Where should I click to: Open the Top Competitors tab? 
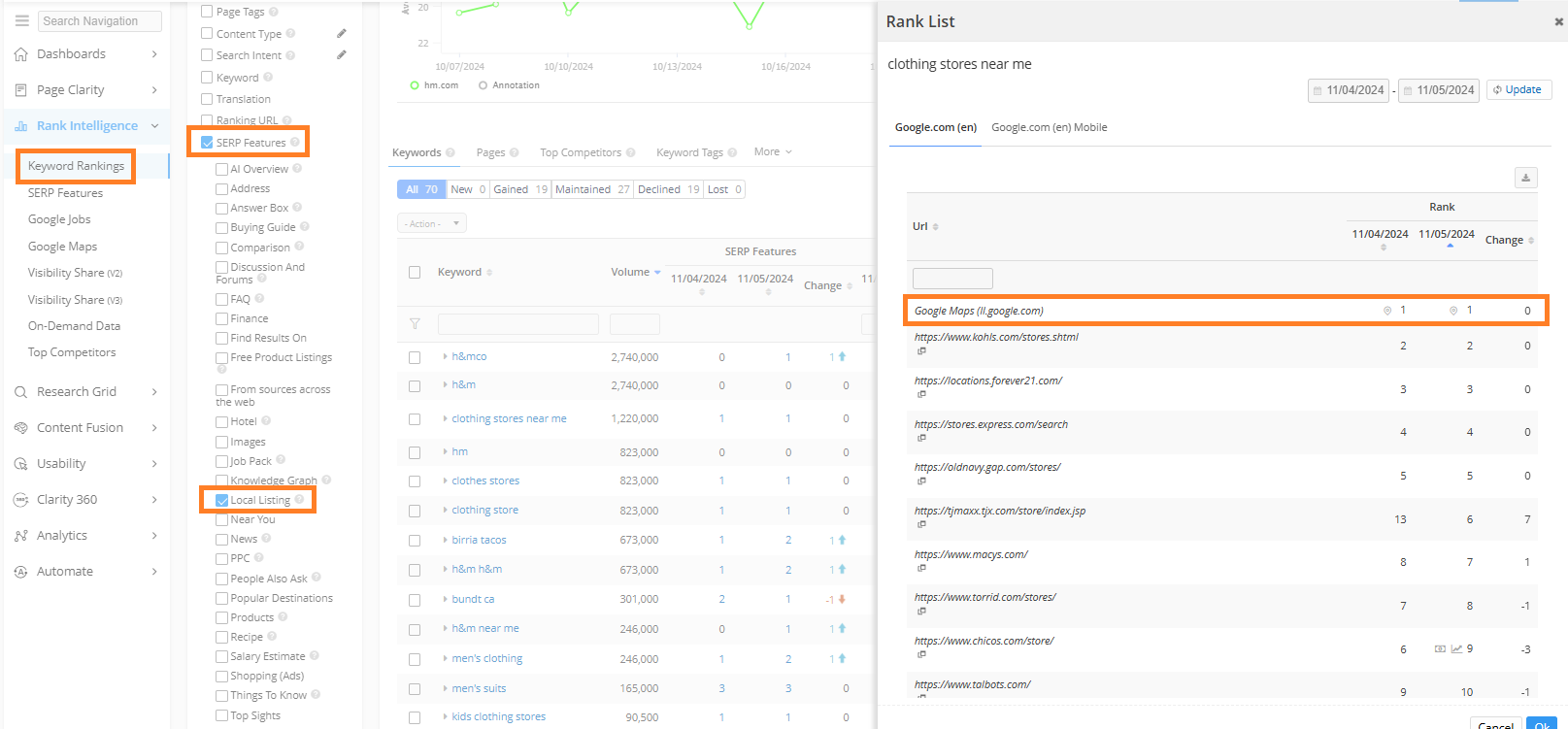point(580,152)
